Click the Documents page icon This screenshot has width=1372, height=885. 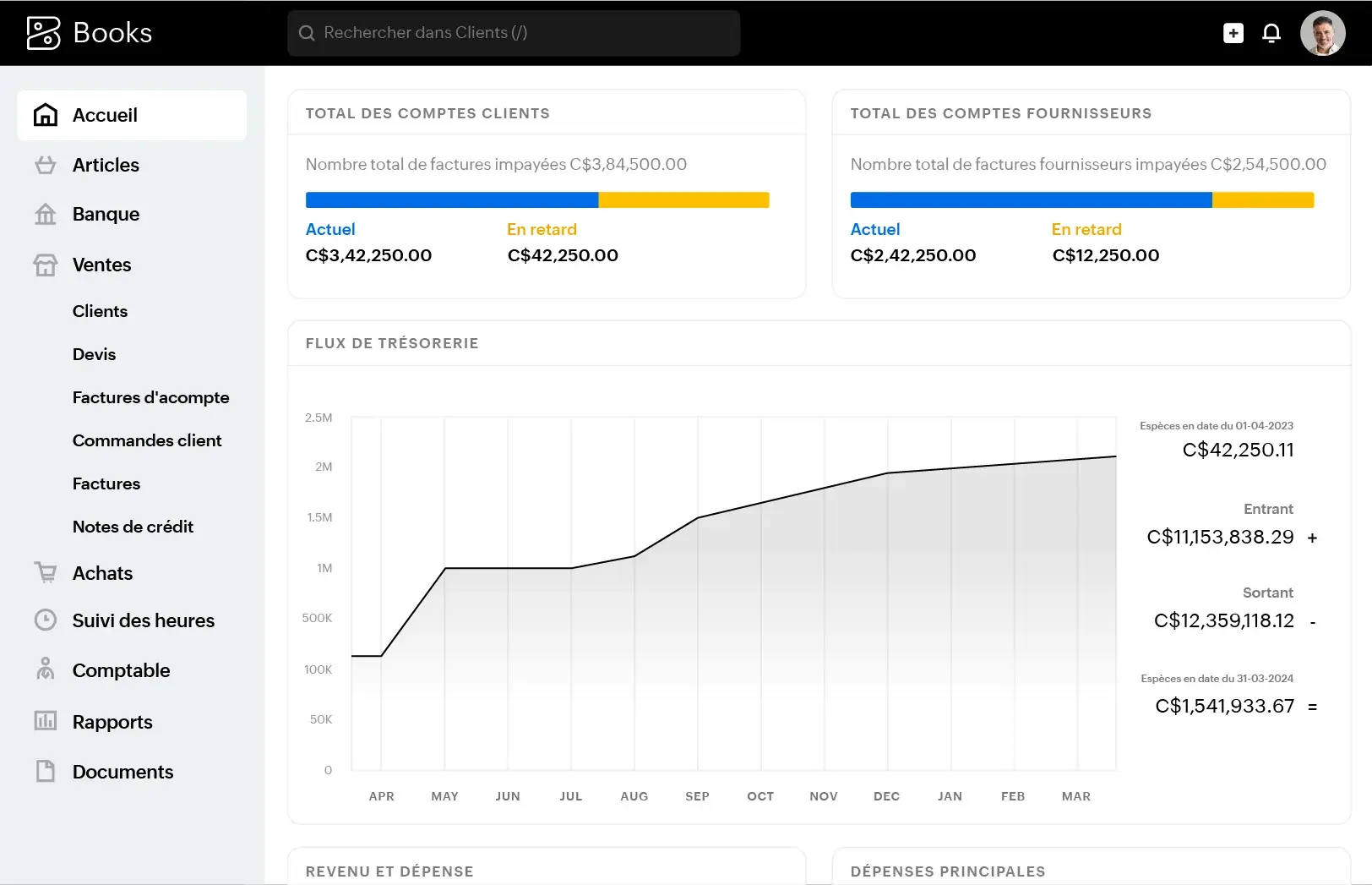46,771
